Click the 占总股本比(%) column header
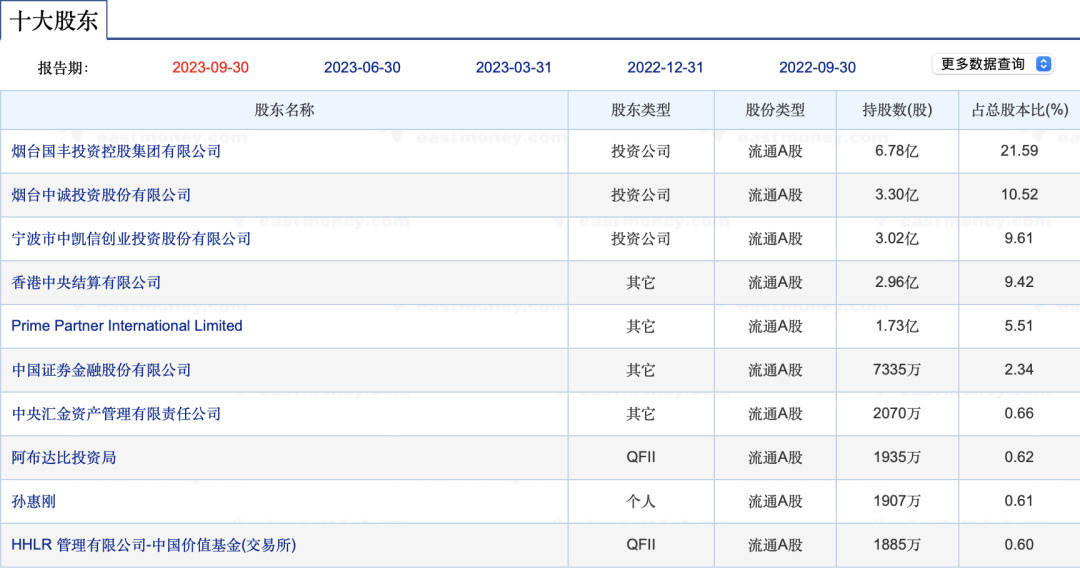The width and height of the screenshot is (1080, 569). (x=1019, y=110)
